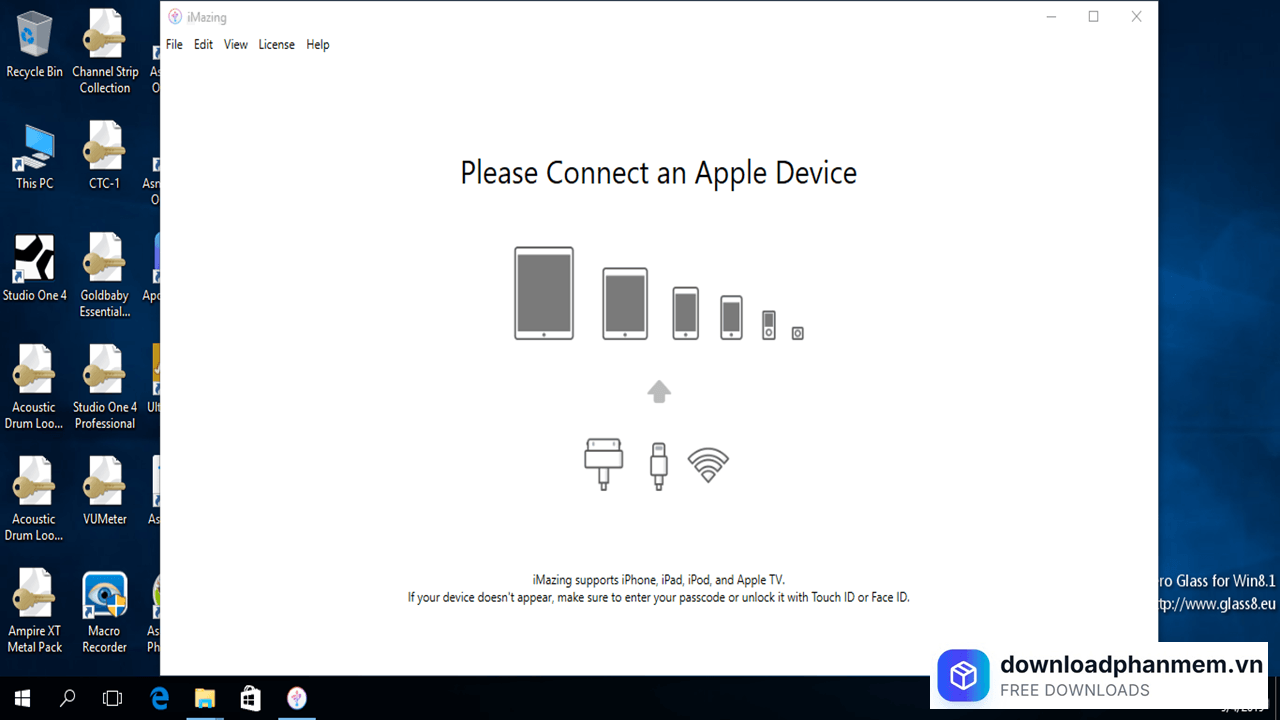Select Acoustic Drum Loops file above Studio One 4 Professional row

35,388
